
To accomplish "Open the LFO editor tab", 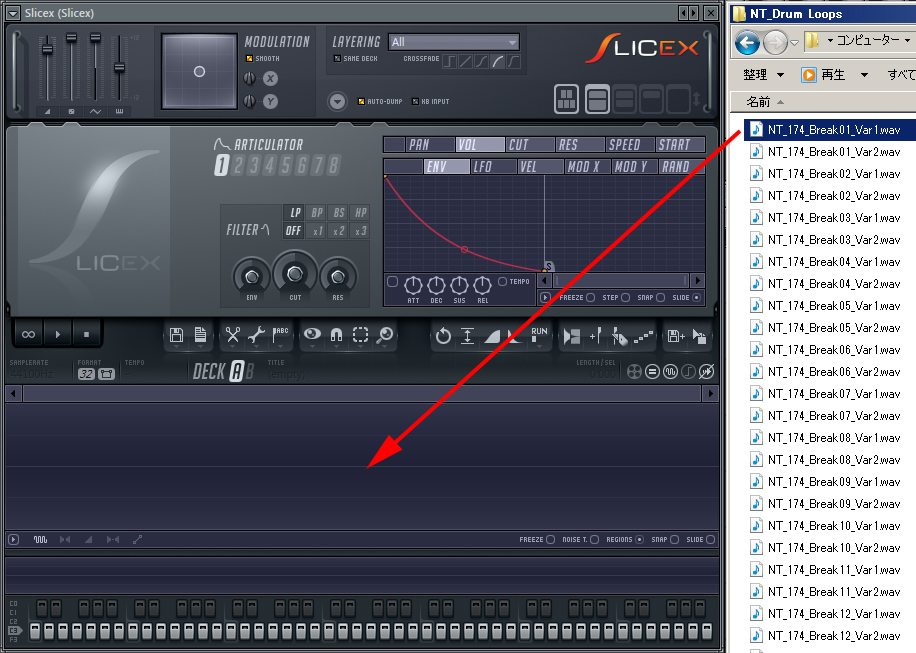I will coord(494,166).
